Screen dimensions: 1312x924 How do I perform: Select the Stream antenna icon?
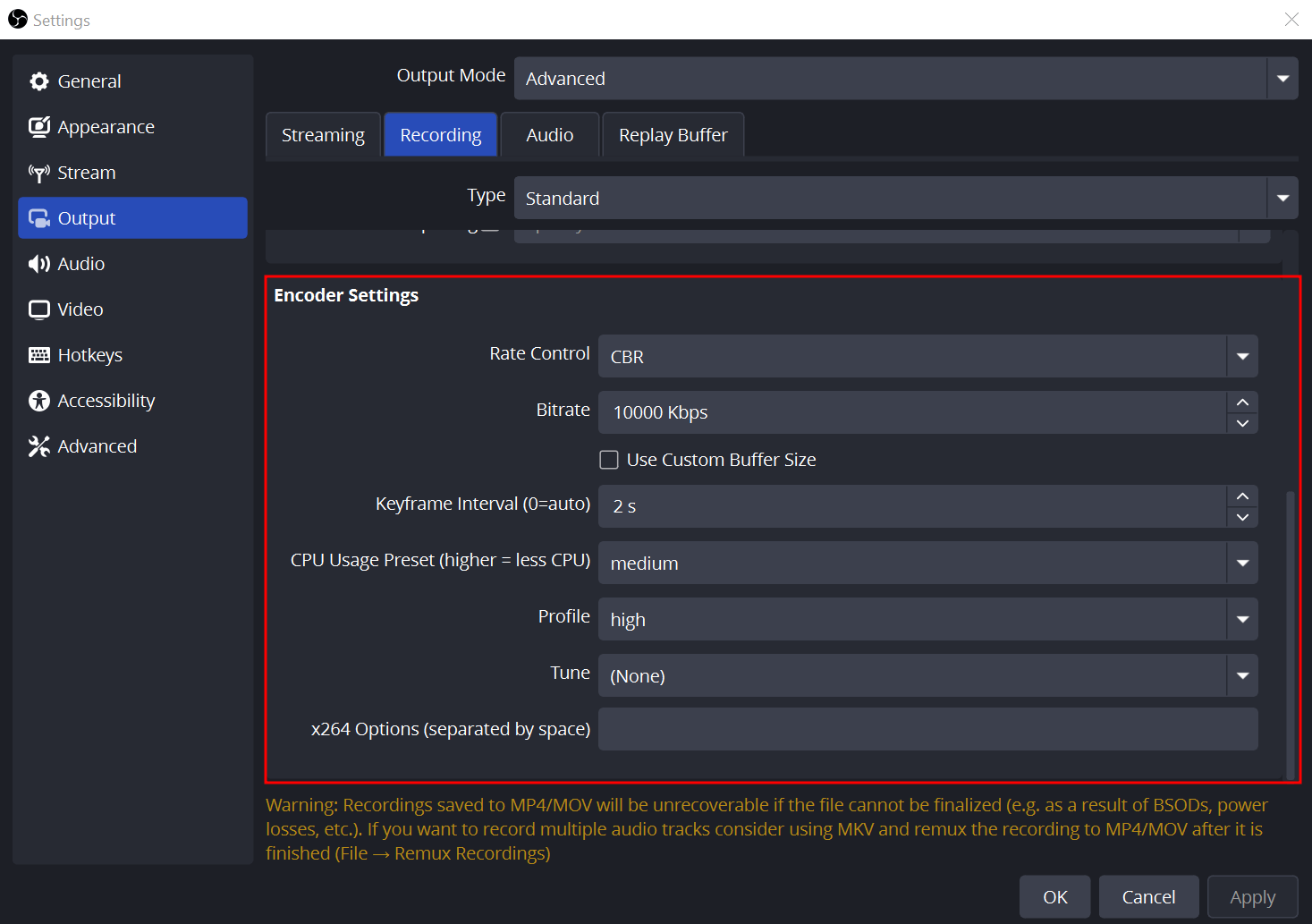point(39,173)
